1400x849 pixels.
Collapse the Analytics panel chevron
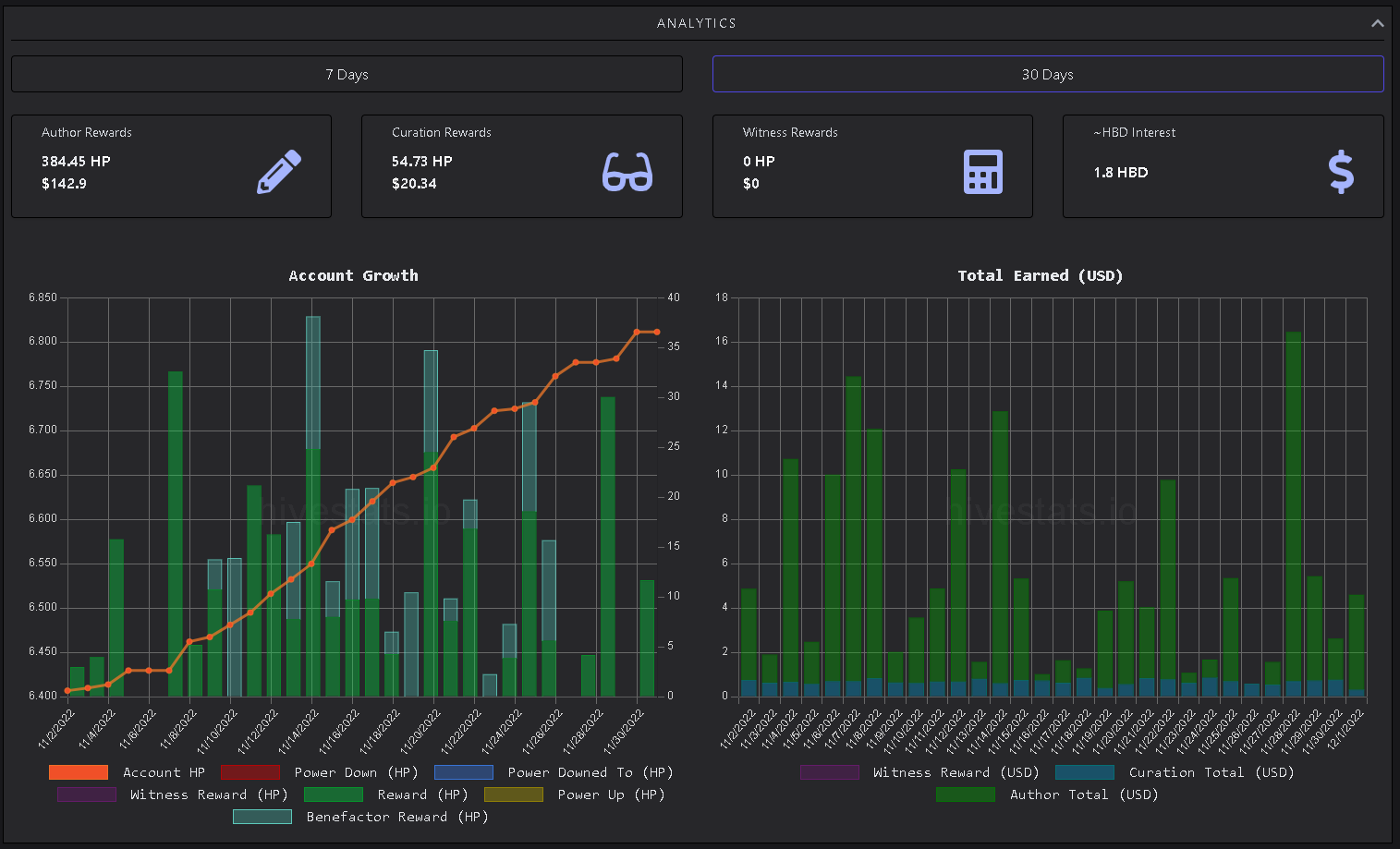point(1377,23)
